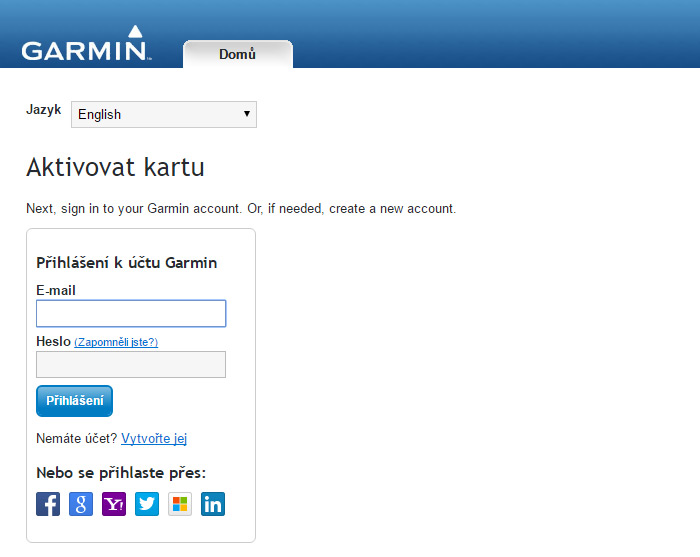Open the Zapomněli jste? forgotten password link

pyautogui.click(x=116, y=342)
